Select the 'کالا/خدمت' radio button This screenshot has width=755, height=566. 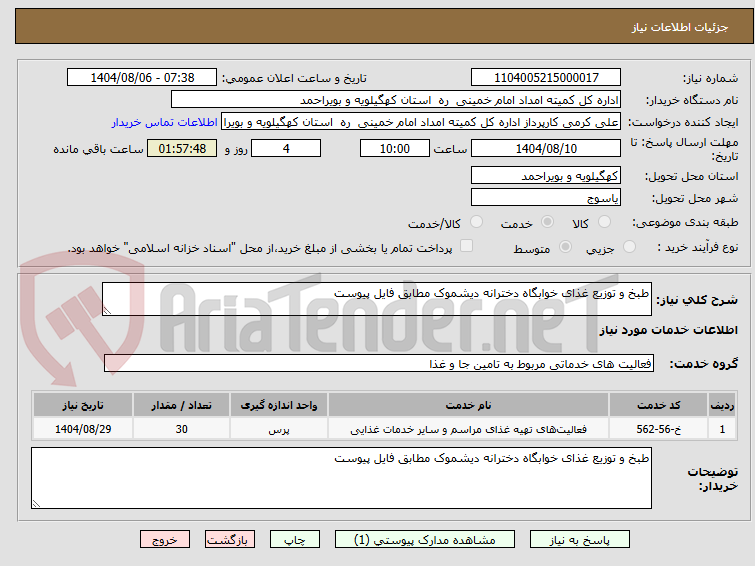tap(476, 222)
